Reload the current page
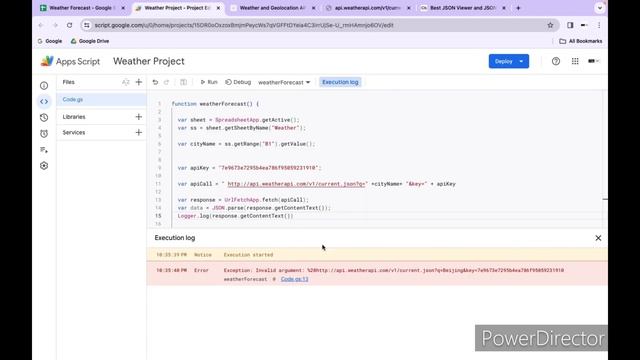The image size is (640, 360). (69, 25)
